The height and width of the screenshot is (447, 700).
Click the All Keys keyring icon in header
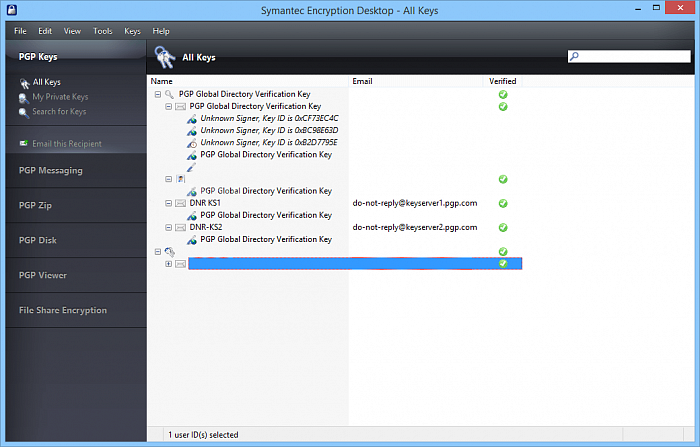pos(165,57)
